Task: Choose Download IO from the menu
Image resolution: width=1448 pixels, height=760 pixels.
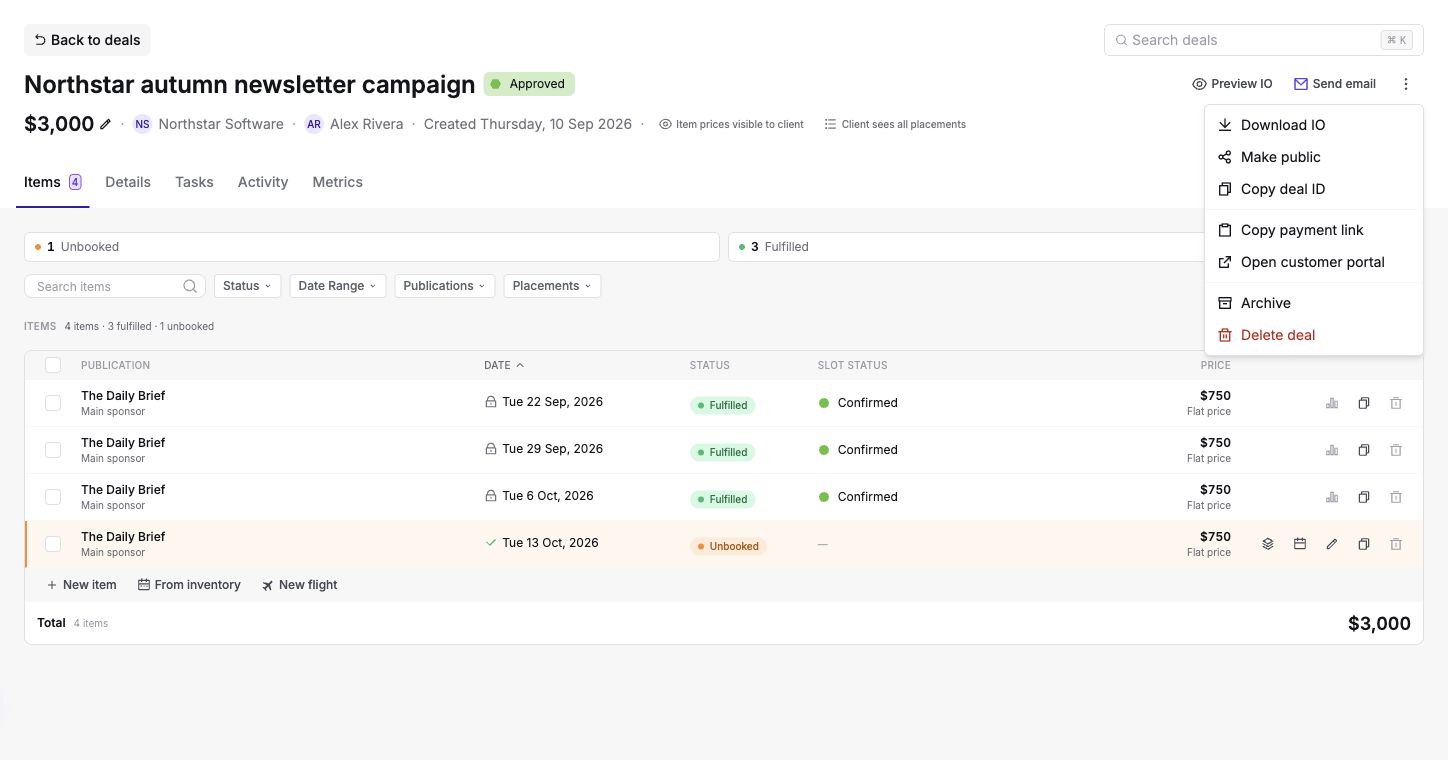Action: coord(1314,125)
